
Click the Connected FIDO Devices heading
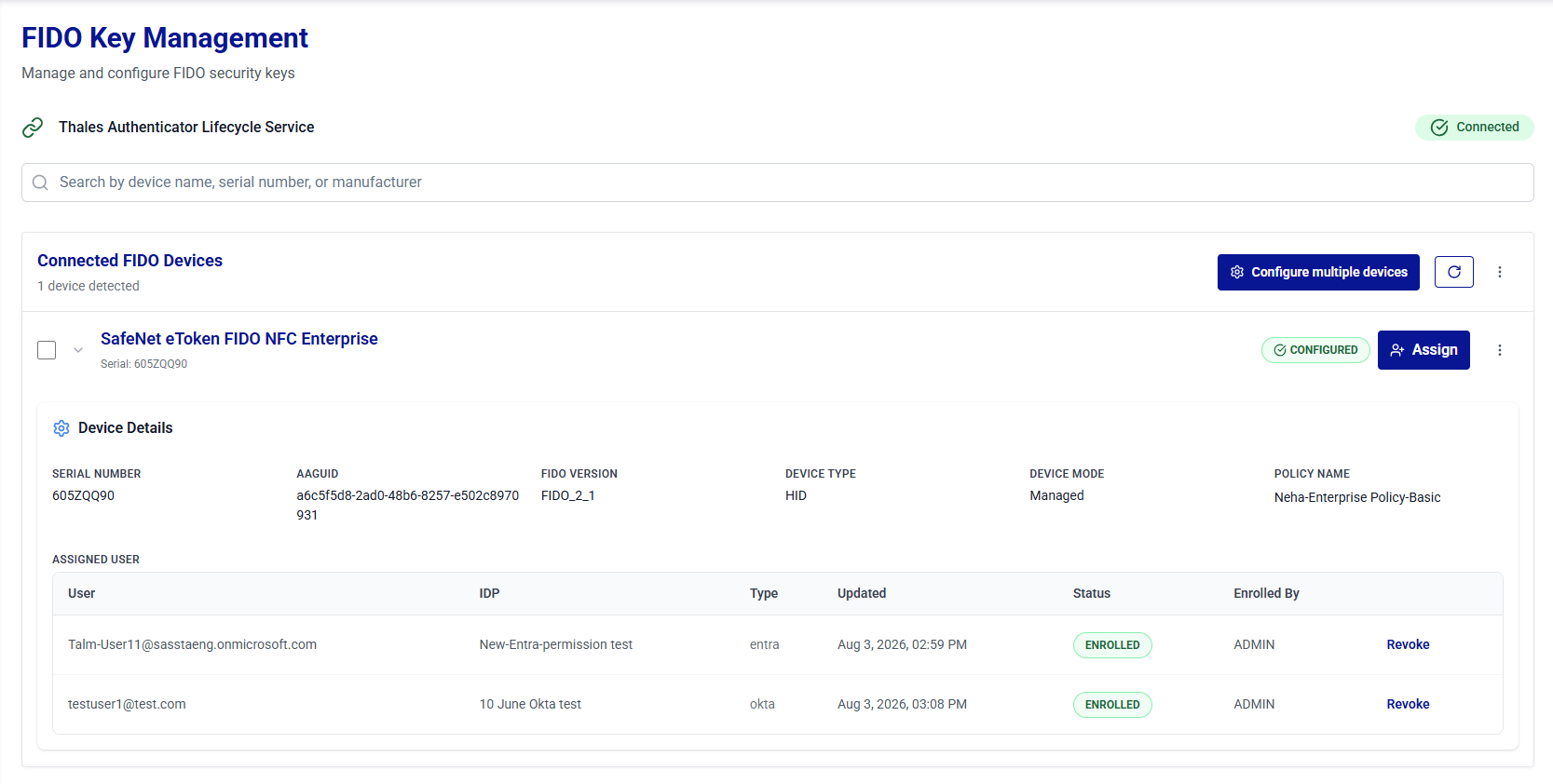tap(130, 261)
